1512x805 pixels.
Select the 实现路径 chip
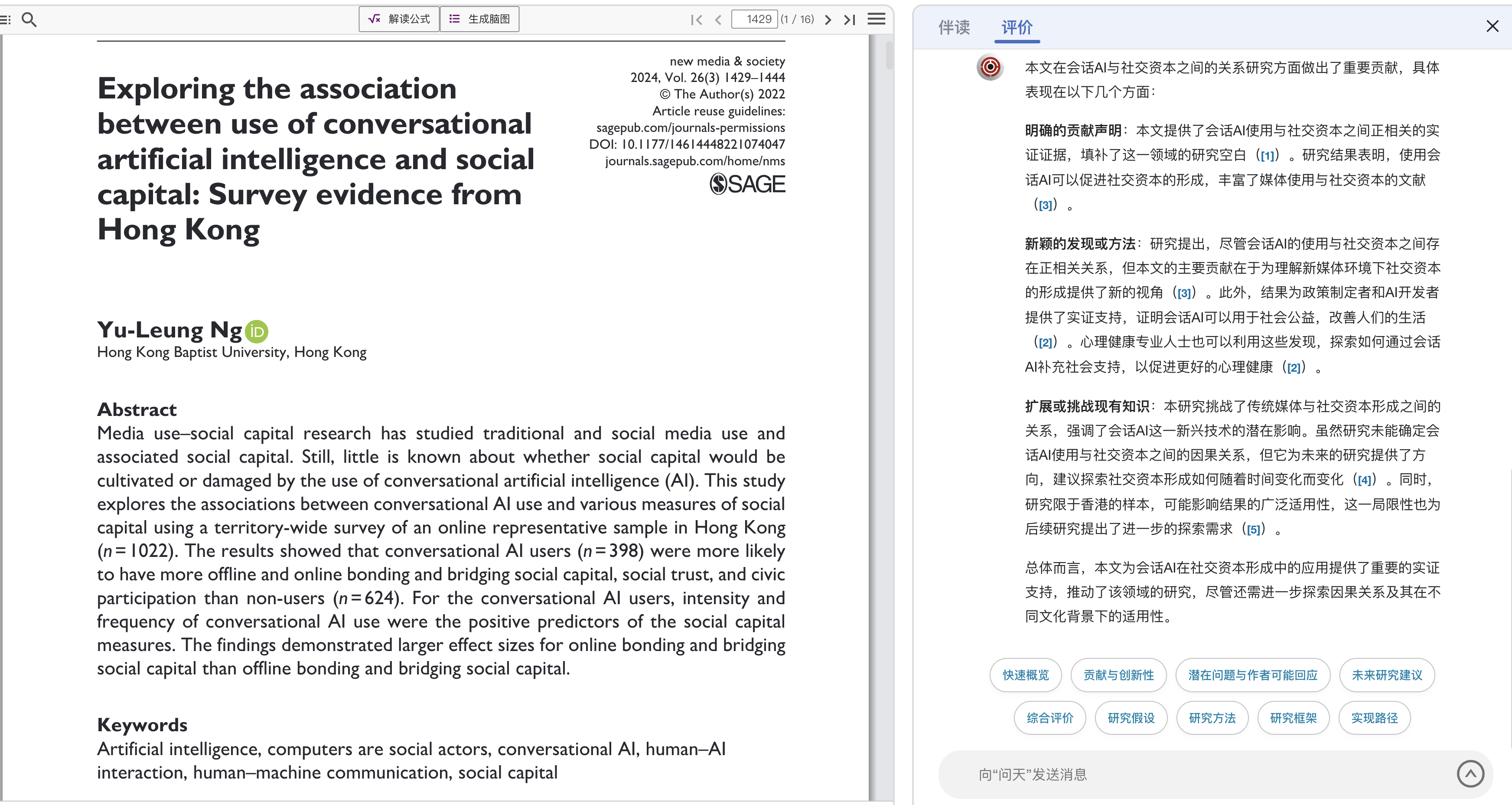click(x=1374, y=717)
